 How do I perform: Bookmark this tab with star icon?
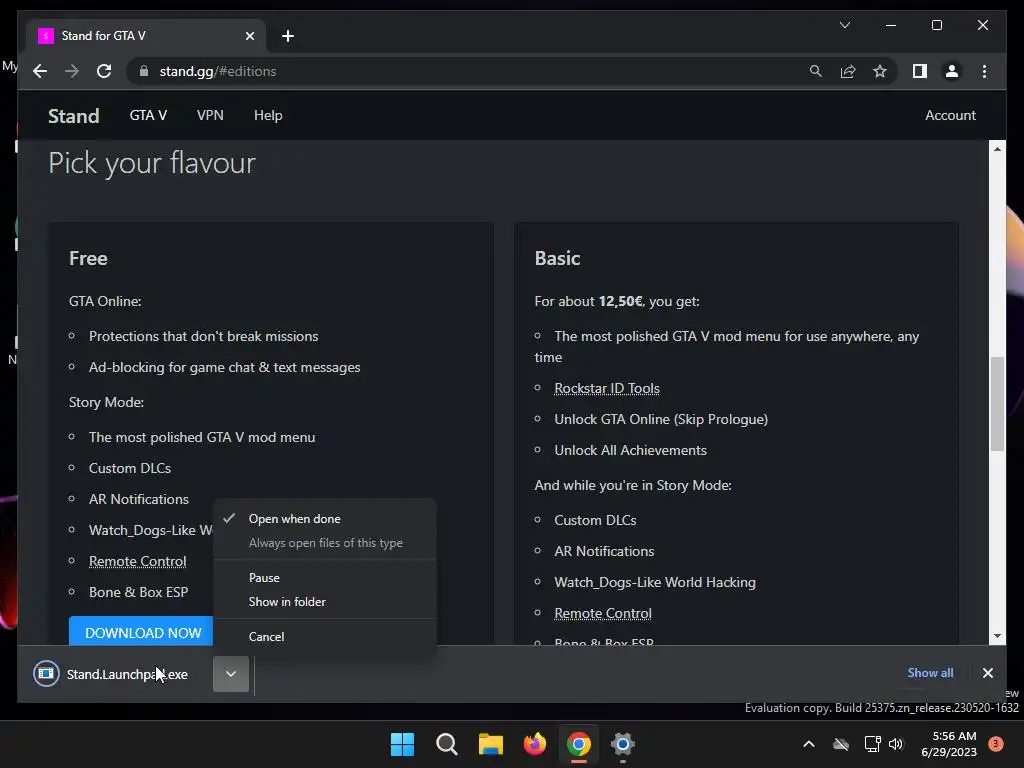tap(880, 71)
